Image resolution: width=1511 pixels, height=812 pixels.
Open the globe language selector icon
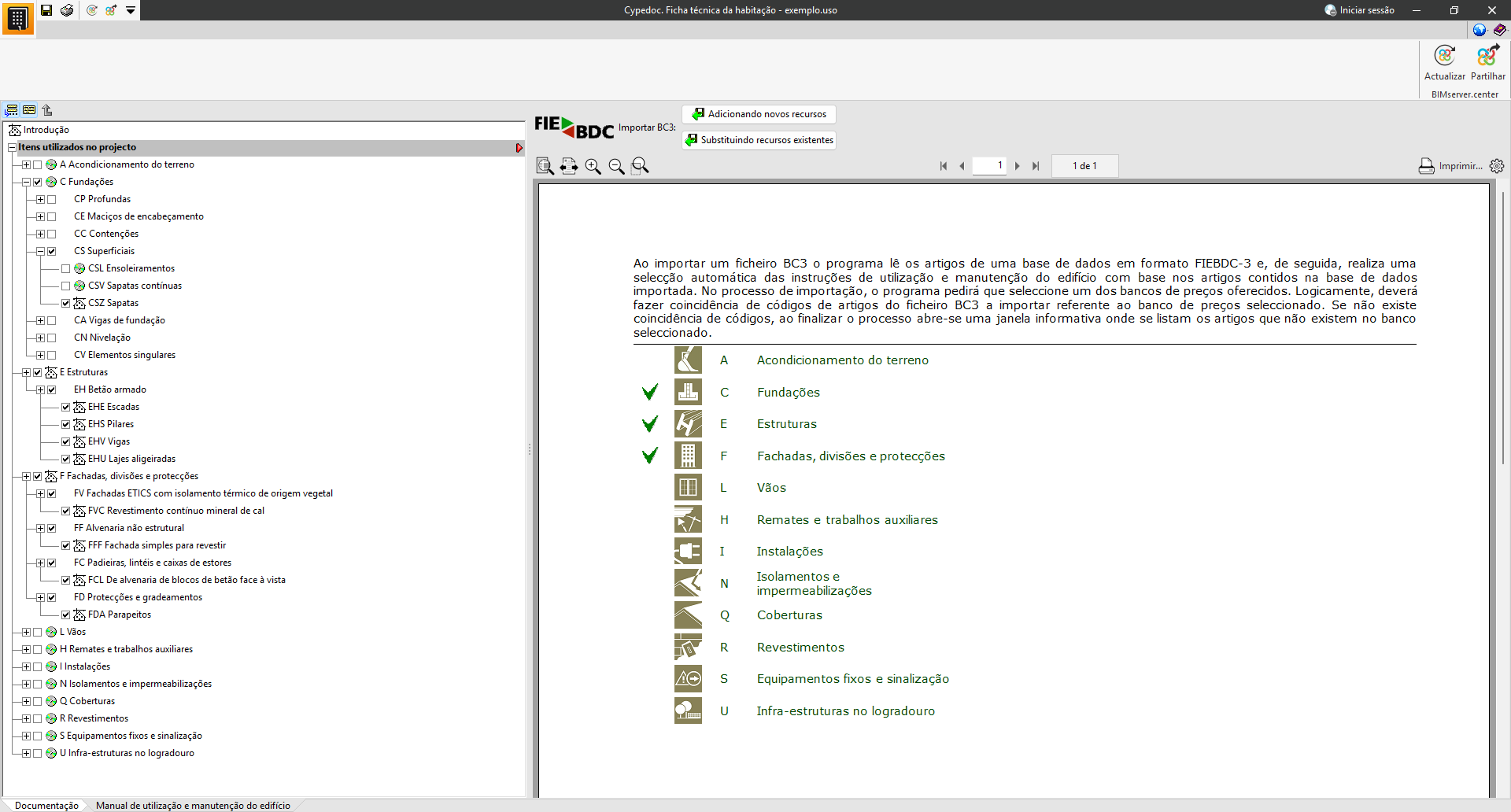(x=1480, y=30)
